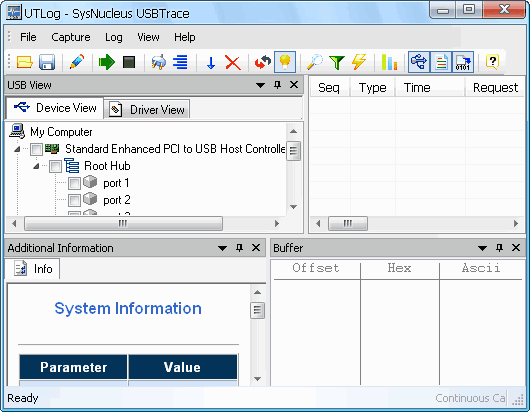Pin the Additional Information panel
This screenshot has height=412, width=530.
[x=240, y=248]
